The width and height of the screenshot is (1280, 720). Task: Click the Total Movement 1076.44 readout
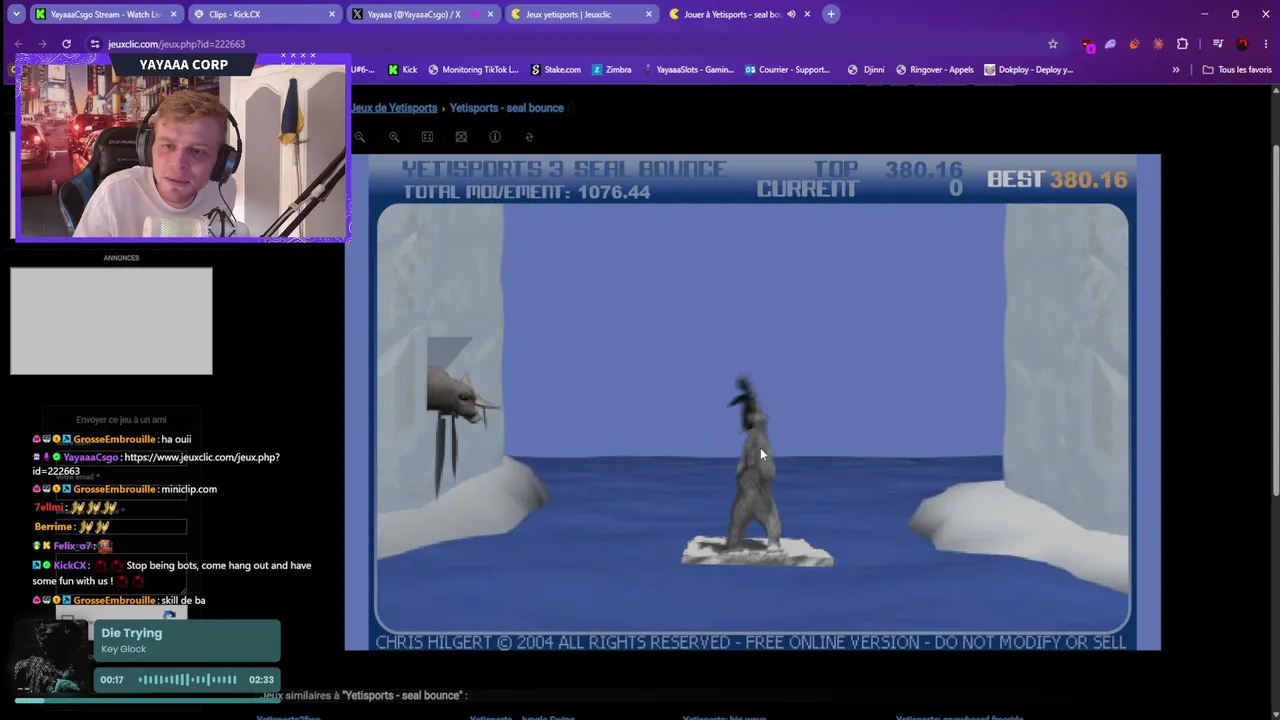coord(526,191)
